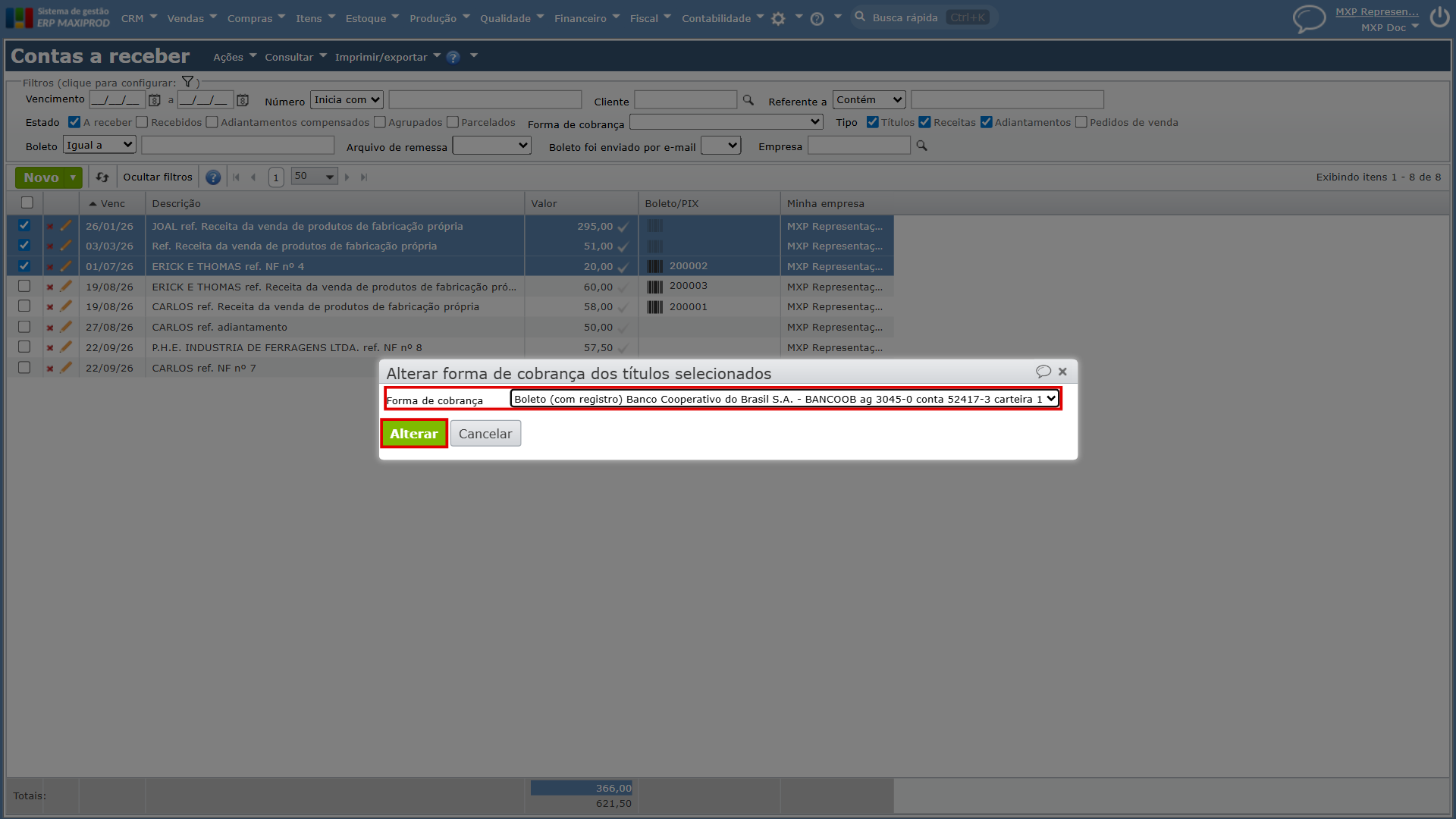Open the Vendas menu

click(192, 18)
